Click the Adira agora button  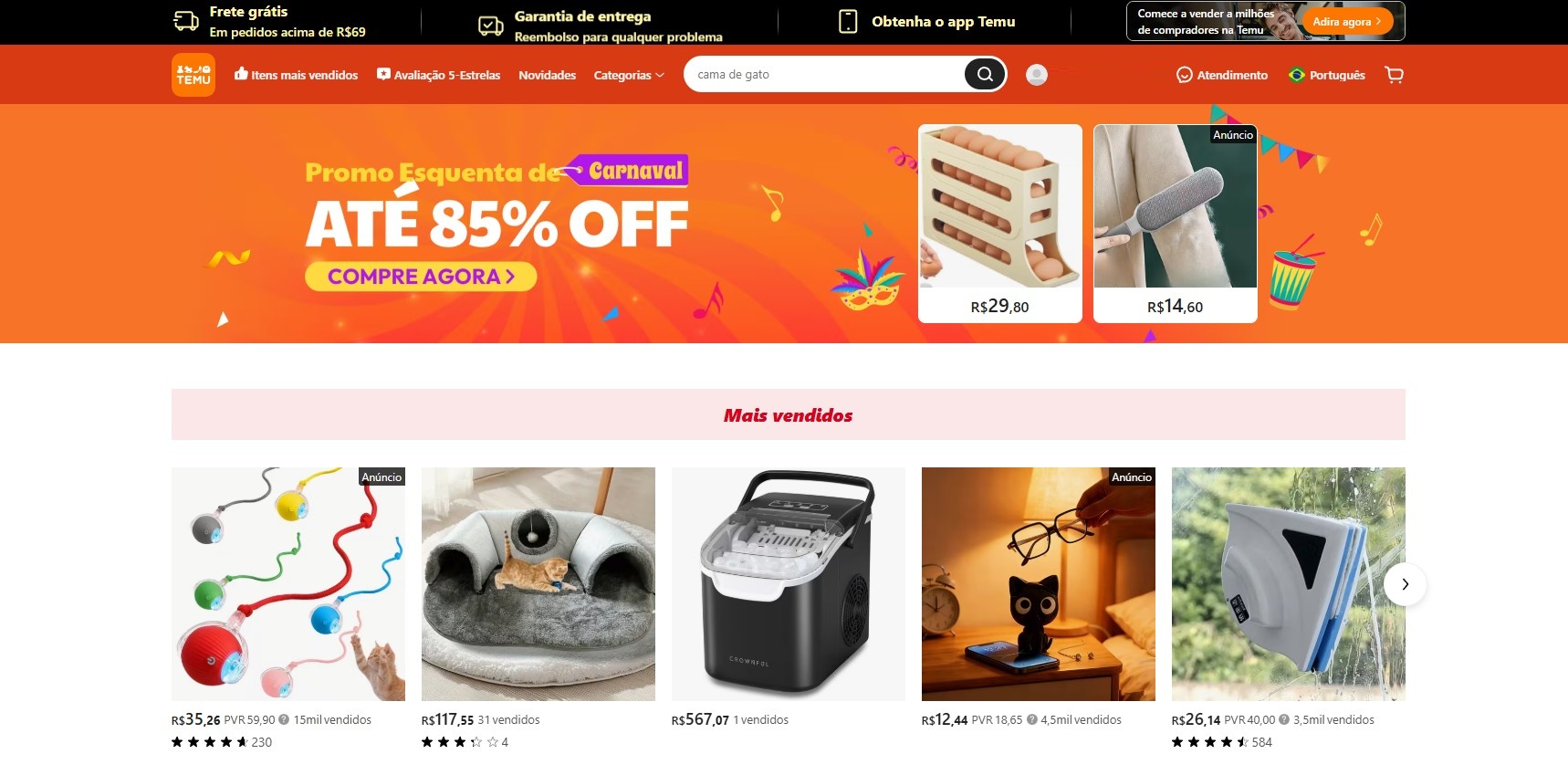1347,21
